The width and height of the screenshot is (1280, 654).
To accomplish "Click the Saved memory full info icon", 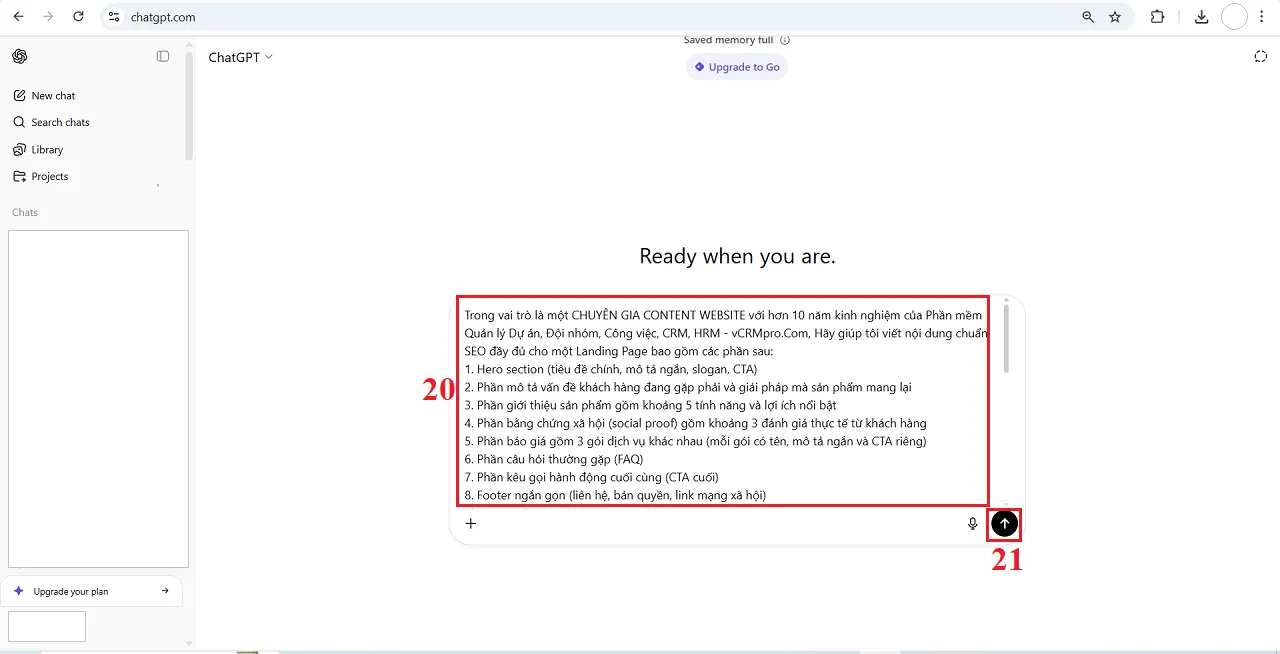I will pos(785,41).
